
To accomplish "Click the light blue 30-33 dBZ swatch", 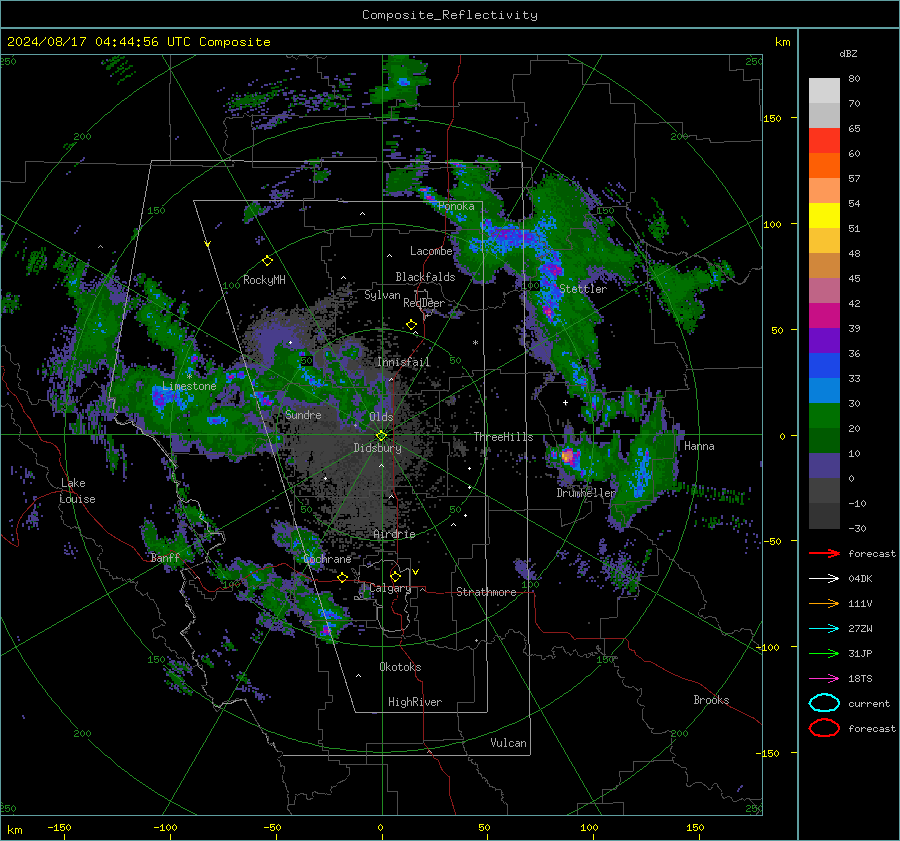I will pyautogui.click(x=824, y=390).
